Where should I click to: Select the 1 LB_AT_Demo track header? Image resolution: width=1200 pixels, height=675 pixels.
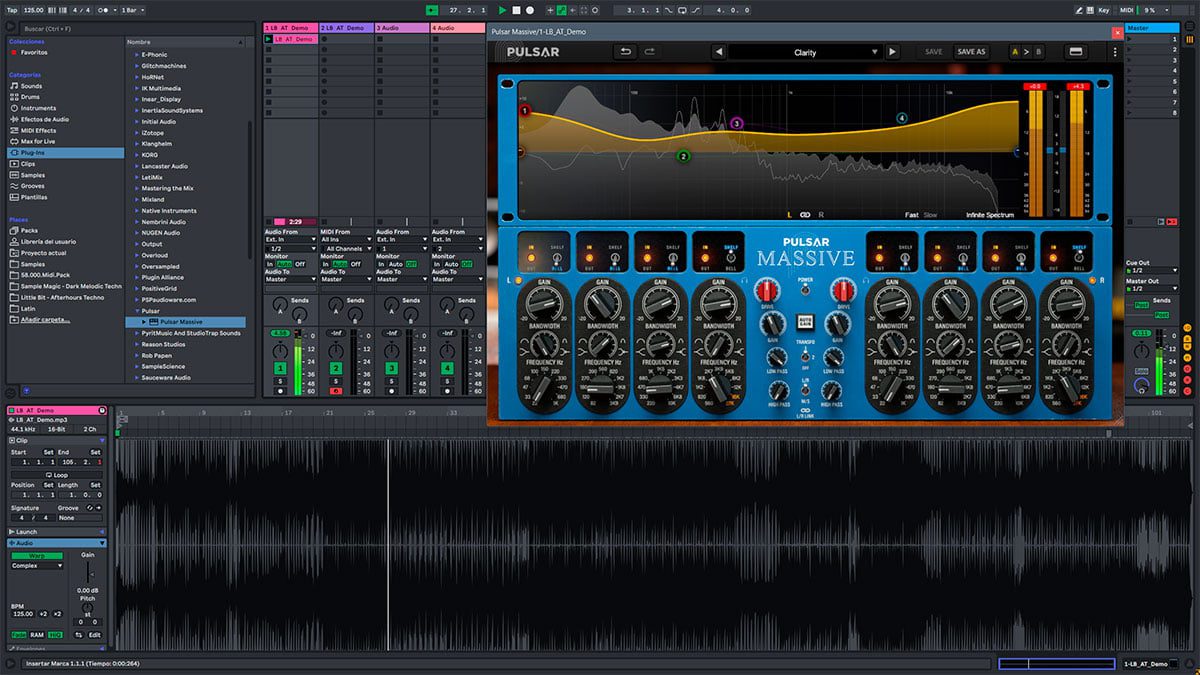(290, 27)
